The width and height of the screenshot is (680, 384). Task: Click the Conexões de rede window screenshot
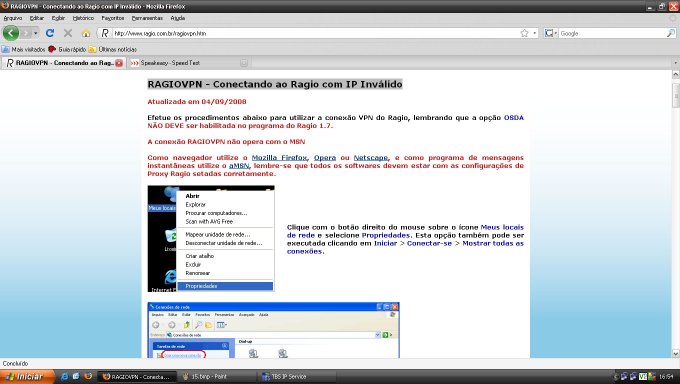pyautogui.click(x=274, y=330)
